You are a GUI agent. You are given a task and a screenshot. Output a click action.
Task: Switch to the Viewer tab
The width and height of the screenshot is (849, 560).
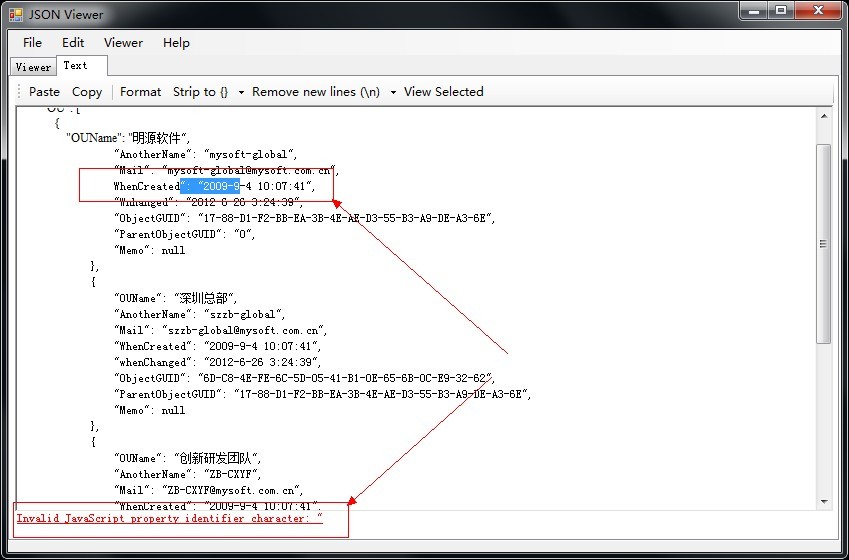coord(33,67)
